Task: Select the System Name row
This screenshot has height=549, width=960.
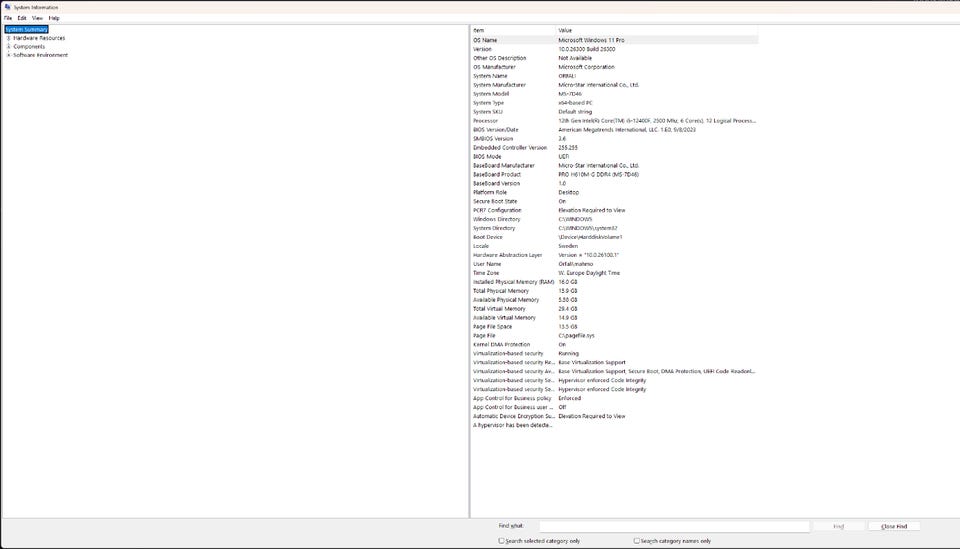Action: [x=615, y=76]
